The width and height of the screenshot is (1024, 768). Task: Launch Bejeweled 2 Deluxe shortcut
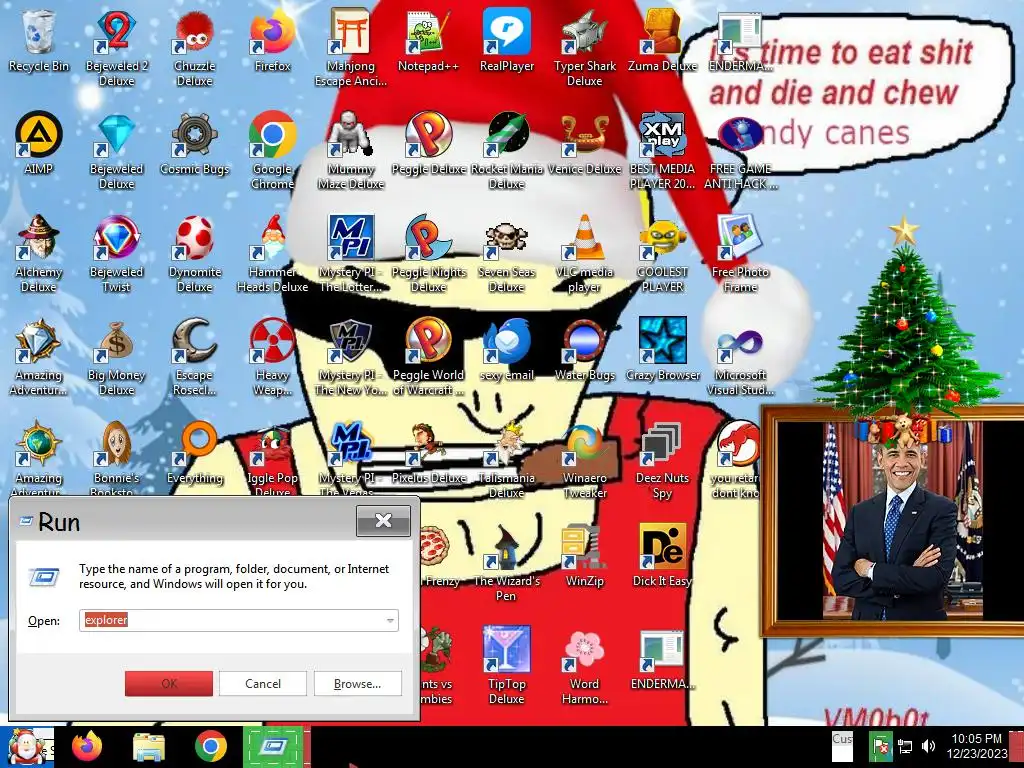pos(116,48)
